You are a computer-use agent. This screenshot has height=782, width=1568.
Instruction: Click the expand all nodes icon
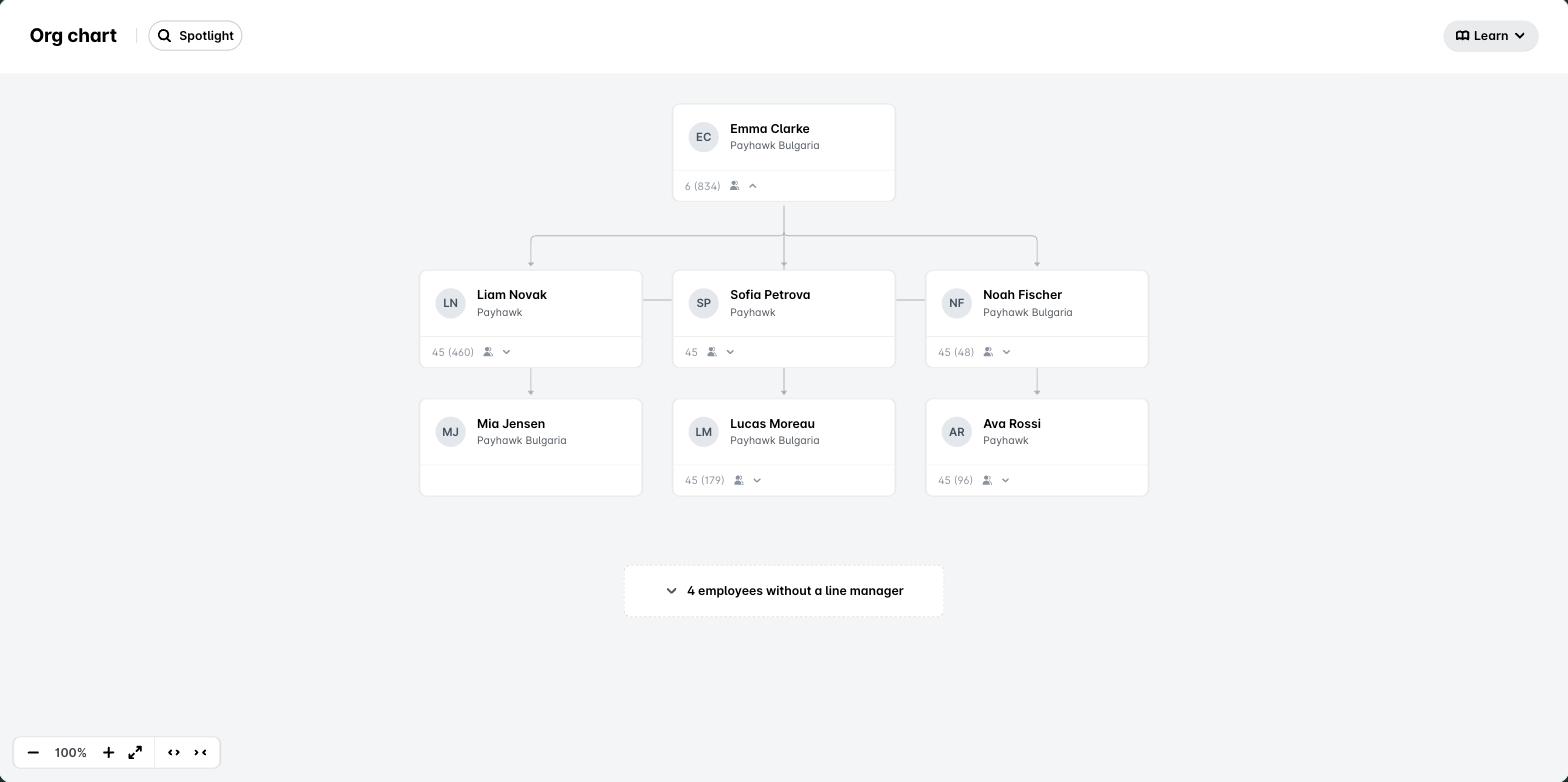coord(174,752)
